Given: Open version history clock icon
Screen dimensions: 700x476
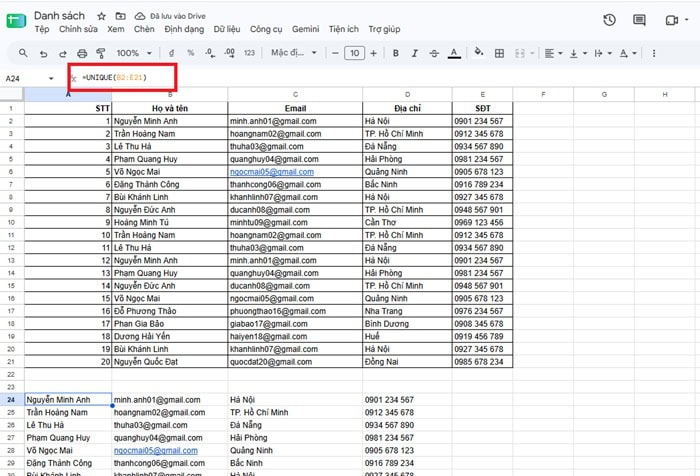Looking at the screenshot, I should tap(609, 20).
